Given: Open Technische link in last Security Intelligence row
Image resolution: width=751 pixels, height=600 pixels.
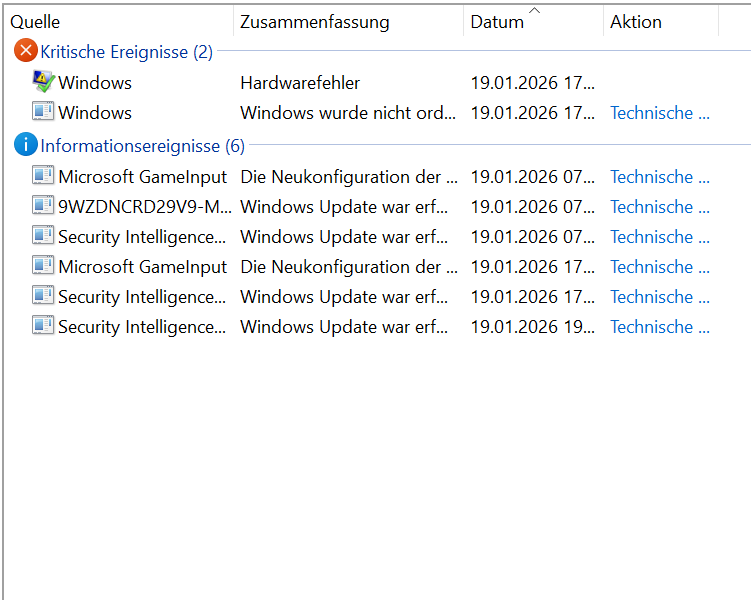Looking at the screenshot, I should coord(660,327).
